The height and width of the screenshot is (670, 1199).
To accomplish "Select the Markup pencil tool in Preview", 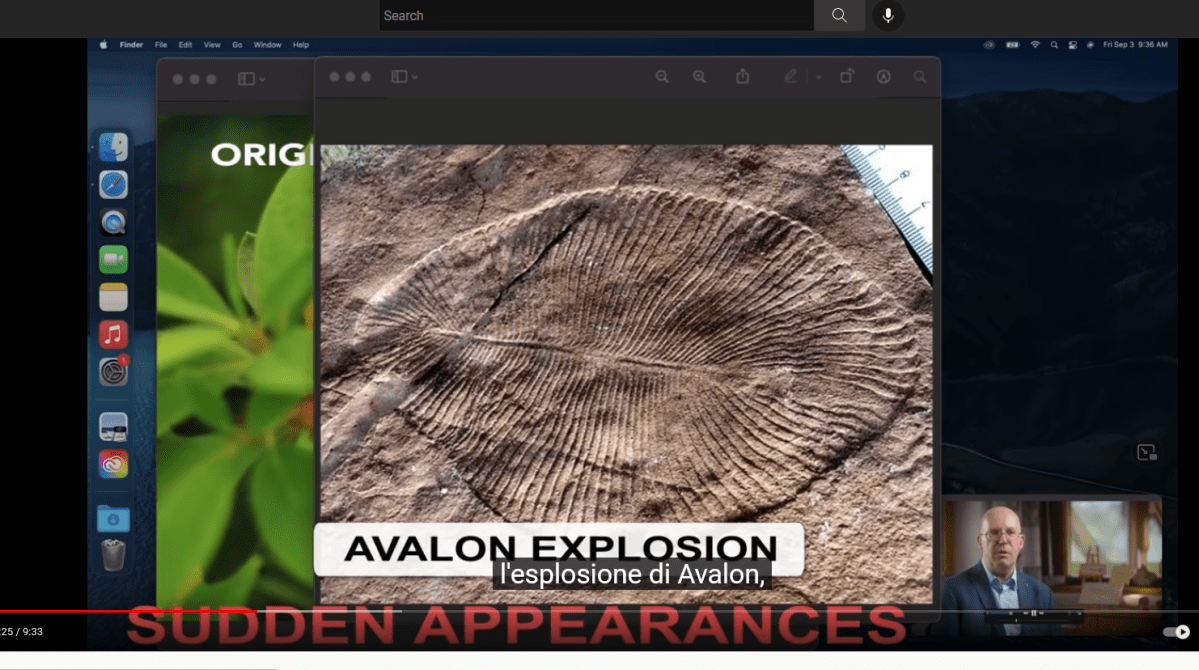I will (x=791, y=76).
